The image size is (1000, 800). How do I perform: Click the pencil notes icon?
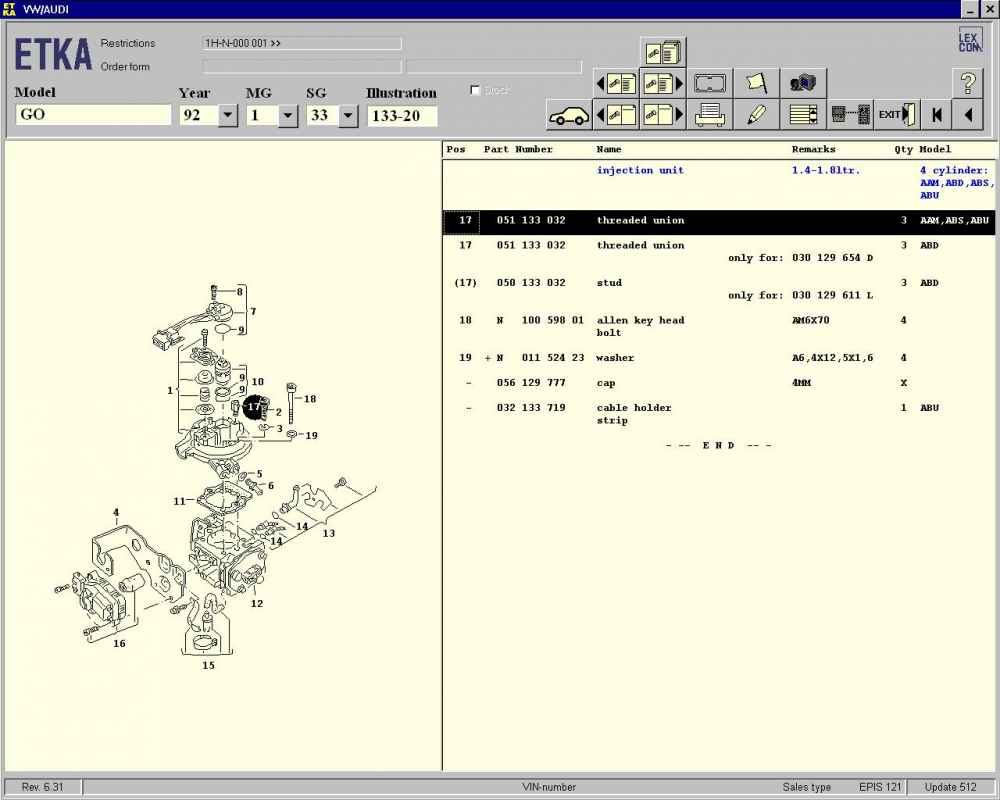[756, 115]
